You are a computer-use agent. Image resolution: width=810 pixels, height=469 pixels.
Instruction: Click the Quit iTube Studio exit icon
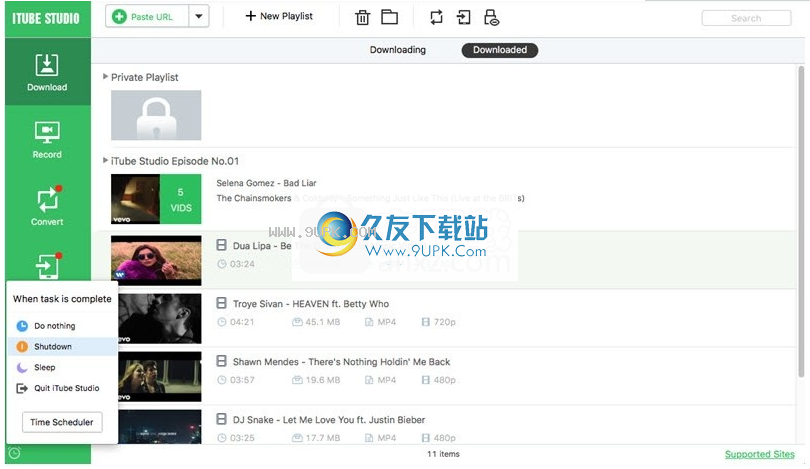22,388
